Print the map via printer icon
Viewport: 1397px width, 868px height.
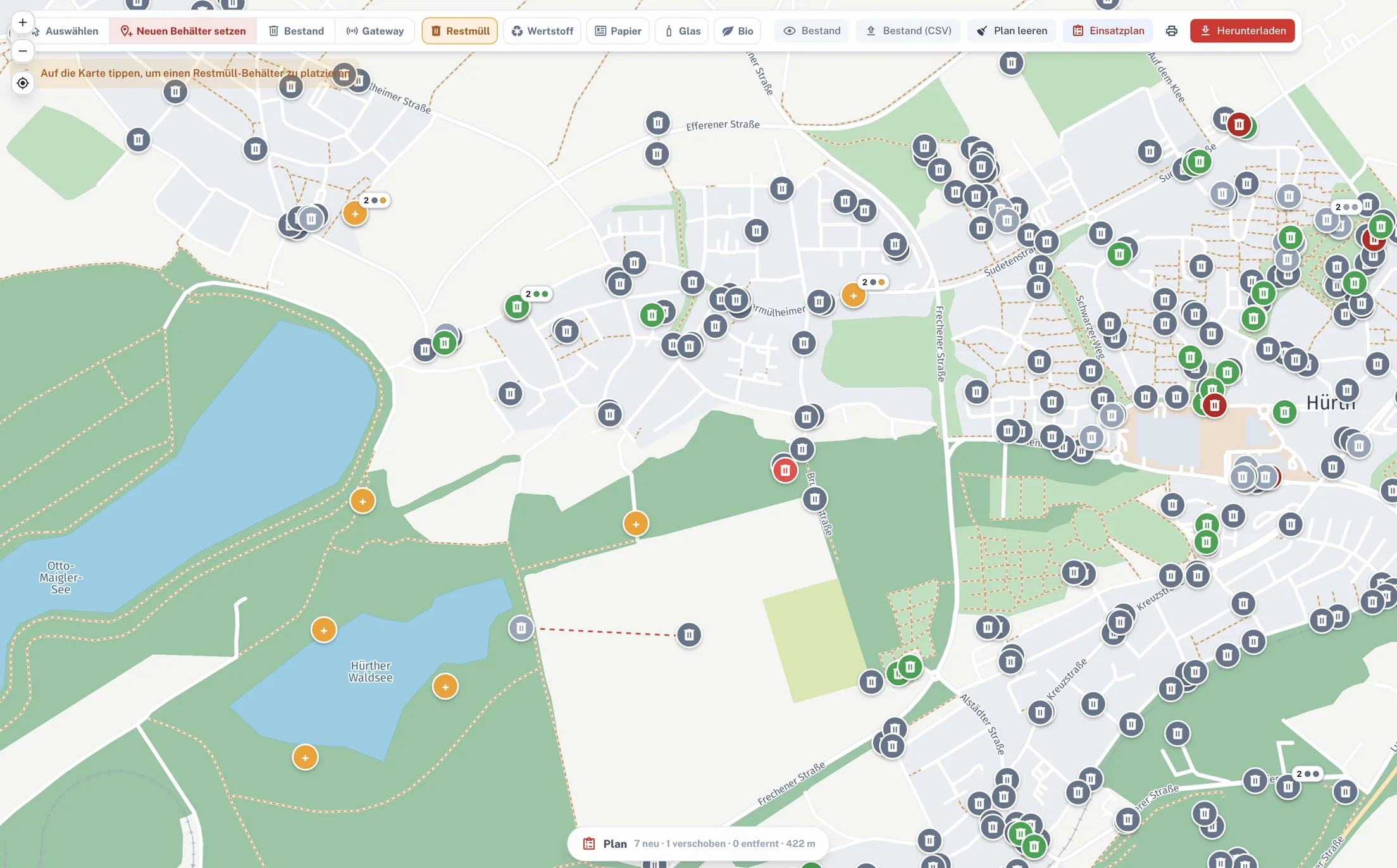pyautogui.click(x=1172, y=31)
